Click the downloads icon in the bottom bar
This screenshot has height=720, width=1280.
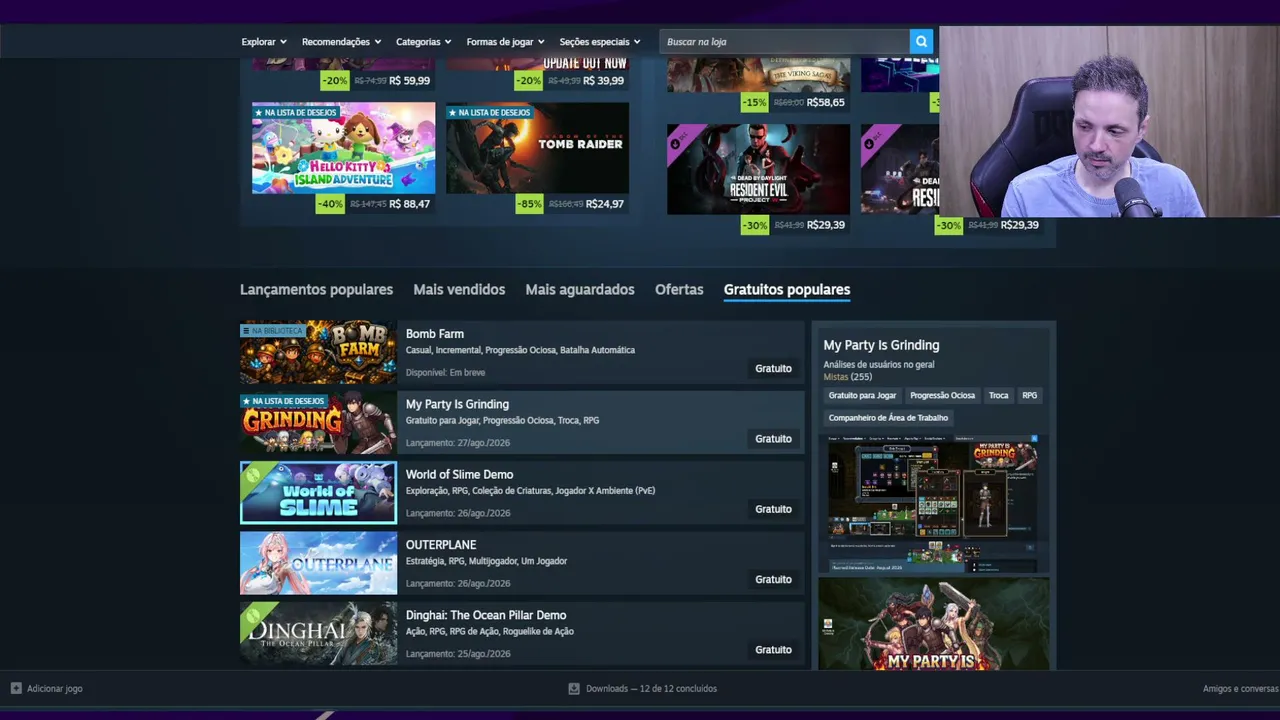click(x=574, y=688)
